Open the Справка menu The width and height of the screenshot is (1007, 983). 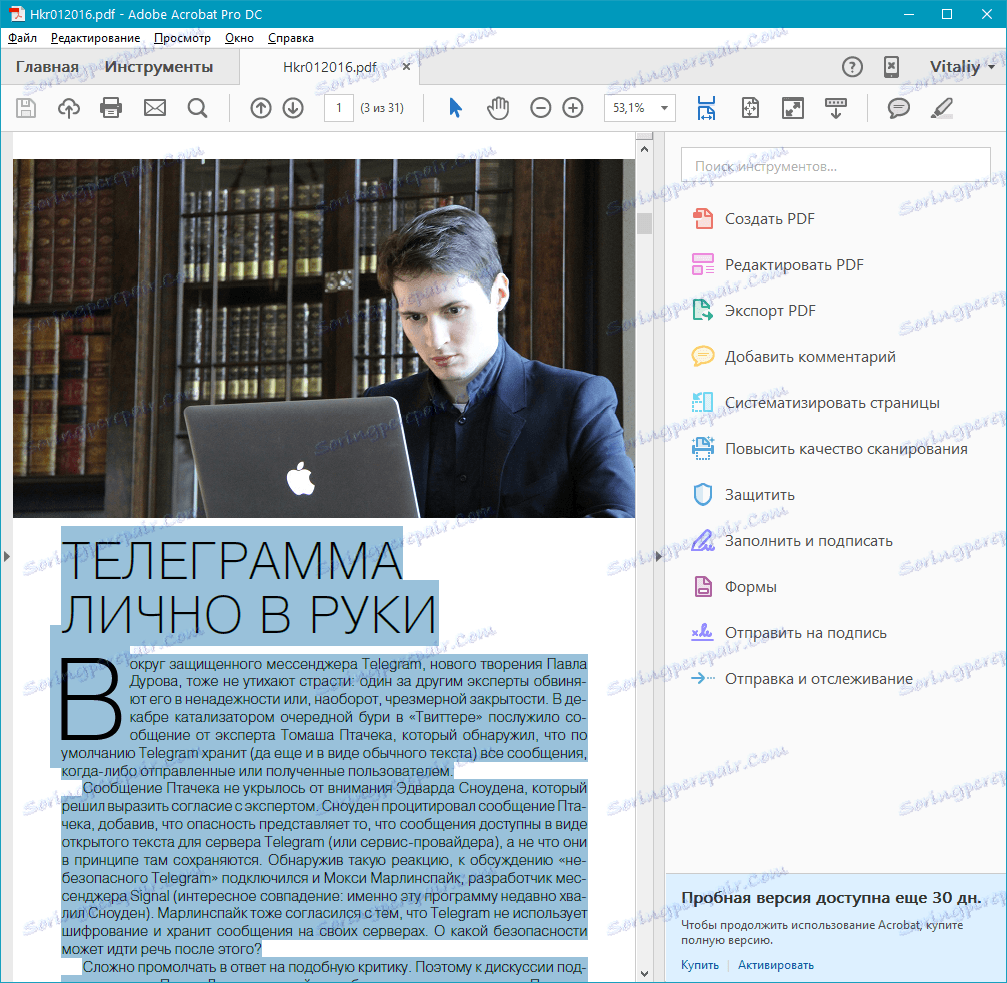pyautogui.click(x=291, y=38)
